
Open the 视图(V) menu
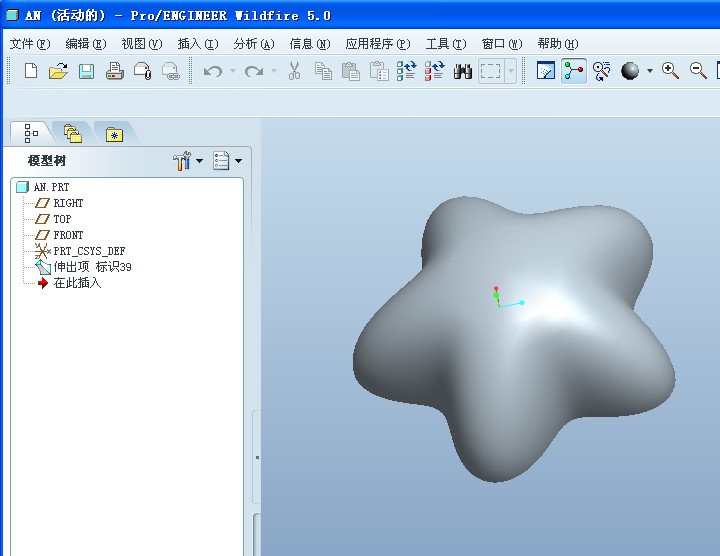[142, 44]
